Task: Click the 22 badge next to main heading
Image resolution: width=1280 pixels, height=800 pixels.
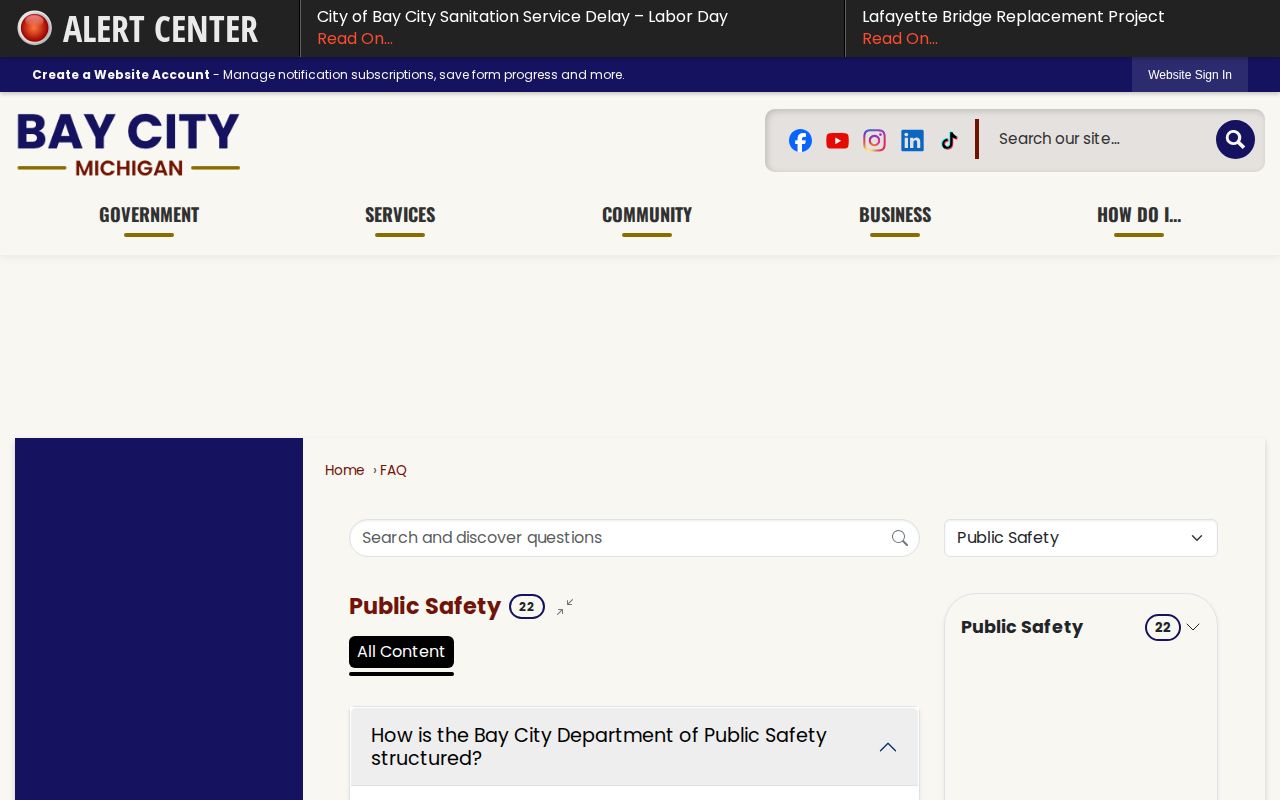Action: coord(527,607)
